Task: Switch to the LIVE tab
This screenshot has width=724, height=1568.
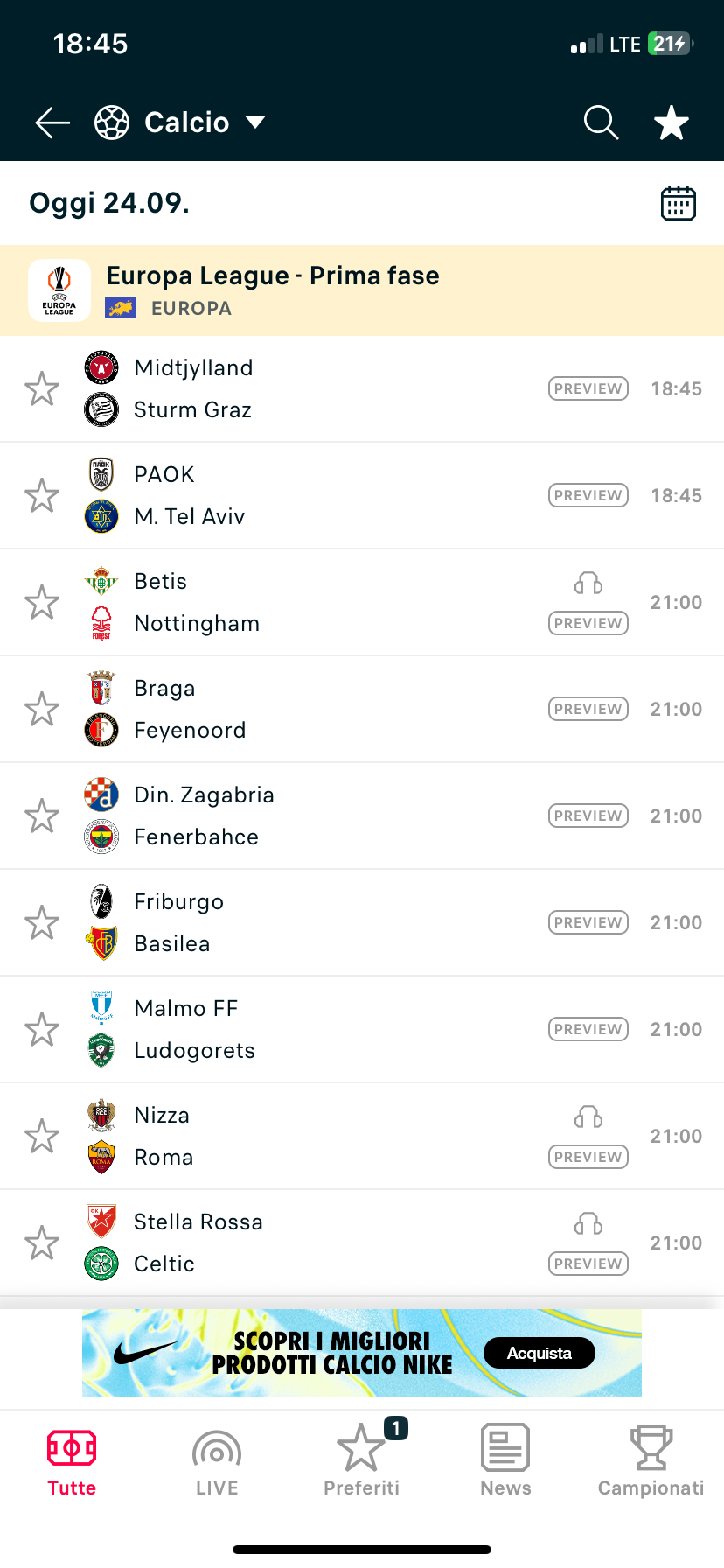Action: 217,1461
